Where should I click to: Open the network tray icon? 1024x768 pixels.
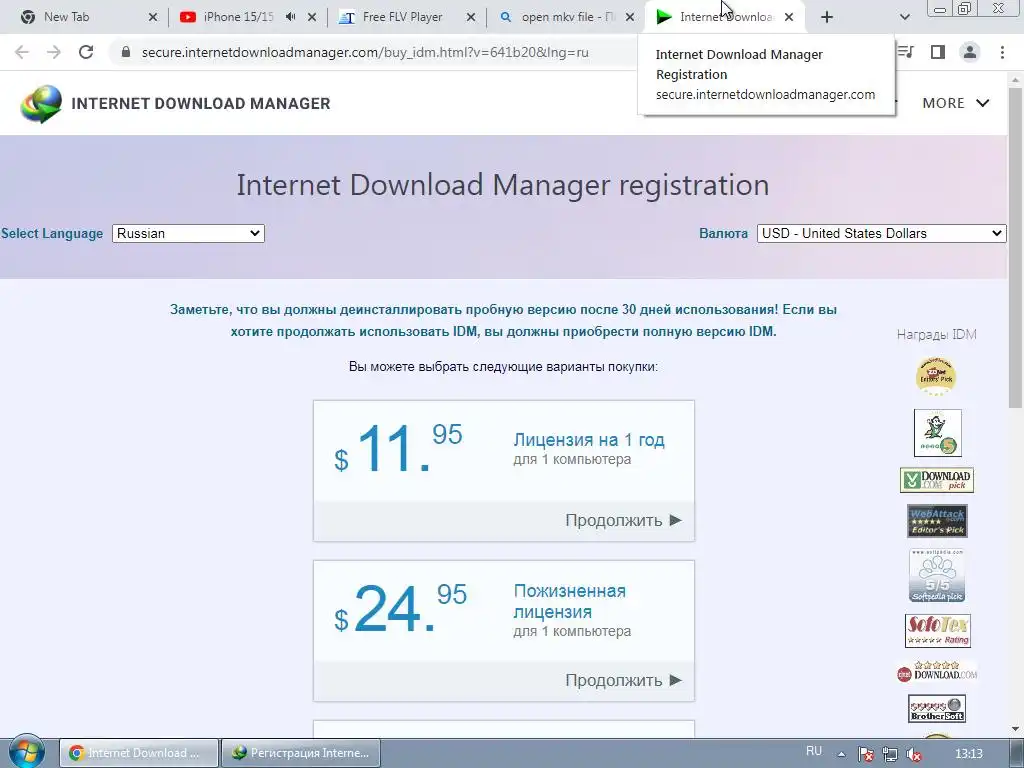point(889,754)
